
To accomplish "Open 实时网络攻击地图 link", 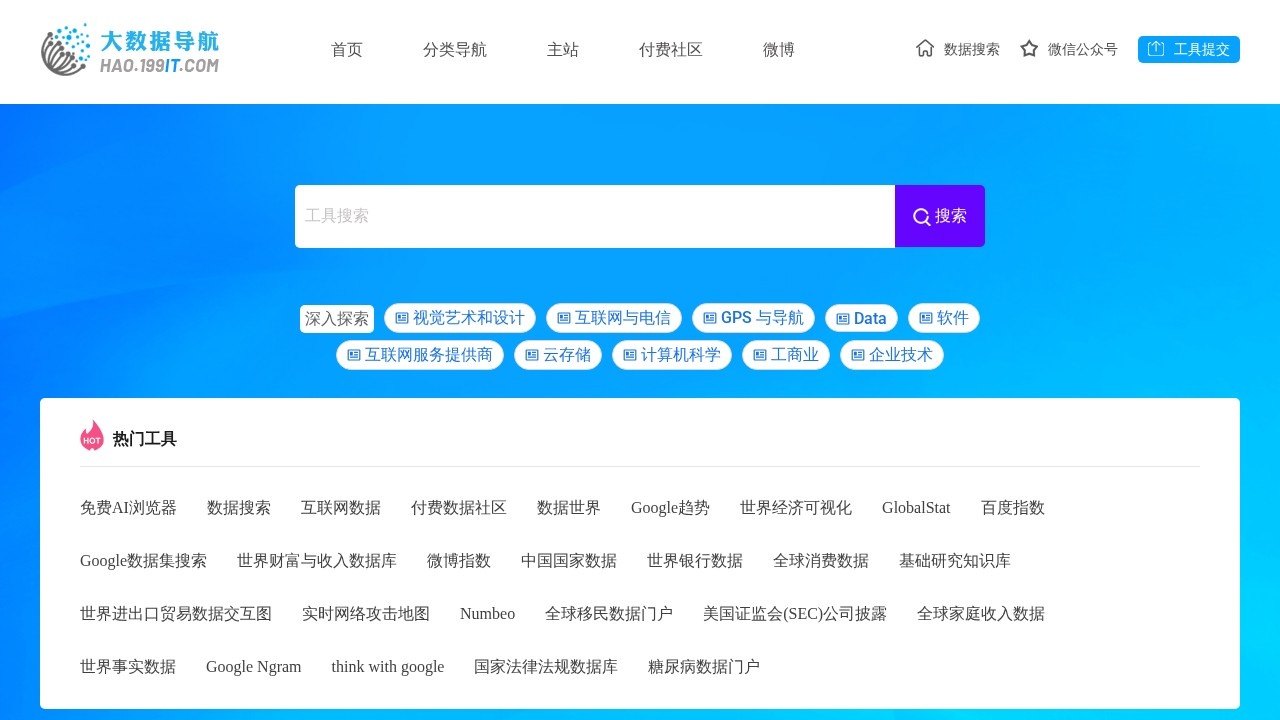I will 366,614.
